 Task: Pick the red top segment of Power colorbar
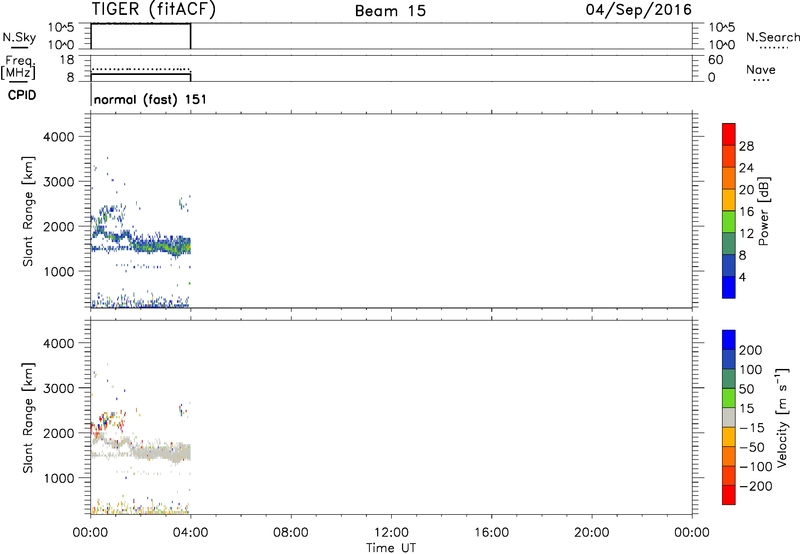point(729,134)
